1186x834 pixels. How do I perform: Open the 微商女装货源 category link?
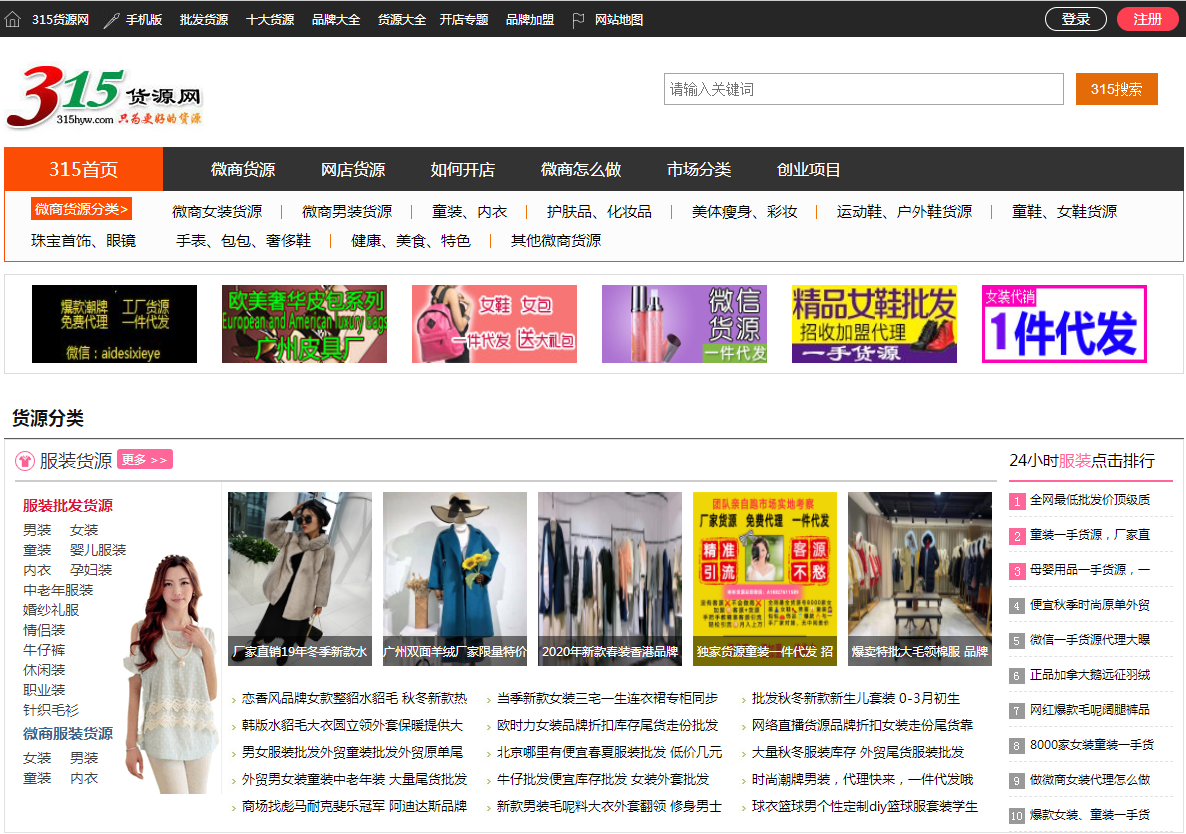click(217, 212)
